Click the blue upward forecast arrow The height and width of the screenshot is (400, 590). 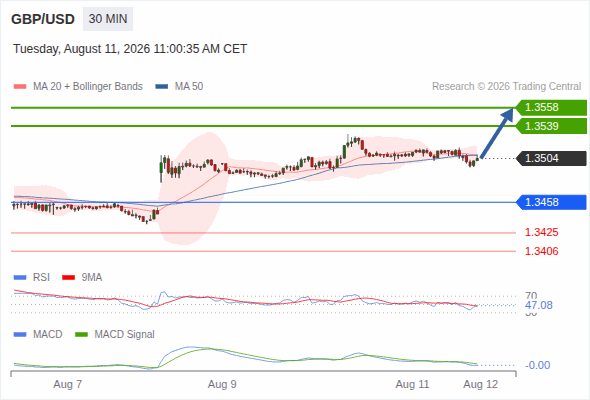tap(497, 133)
